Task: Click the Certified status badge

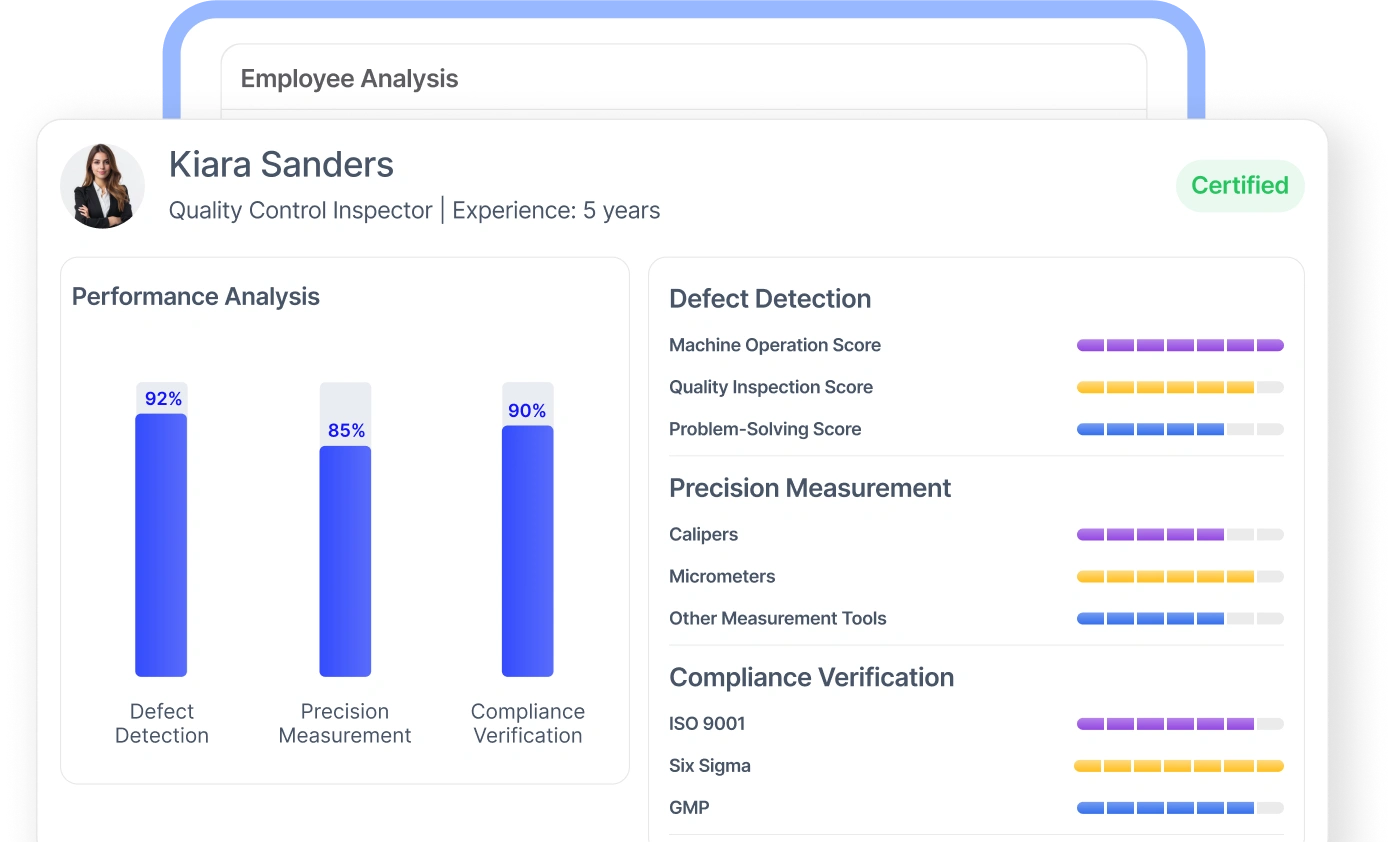Action: [x=1240, y=186]
